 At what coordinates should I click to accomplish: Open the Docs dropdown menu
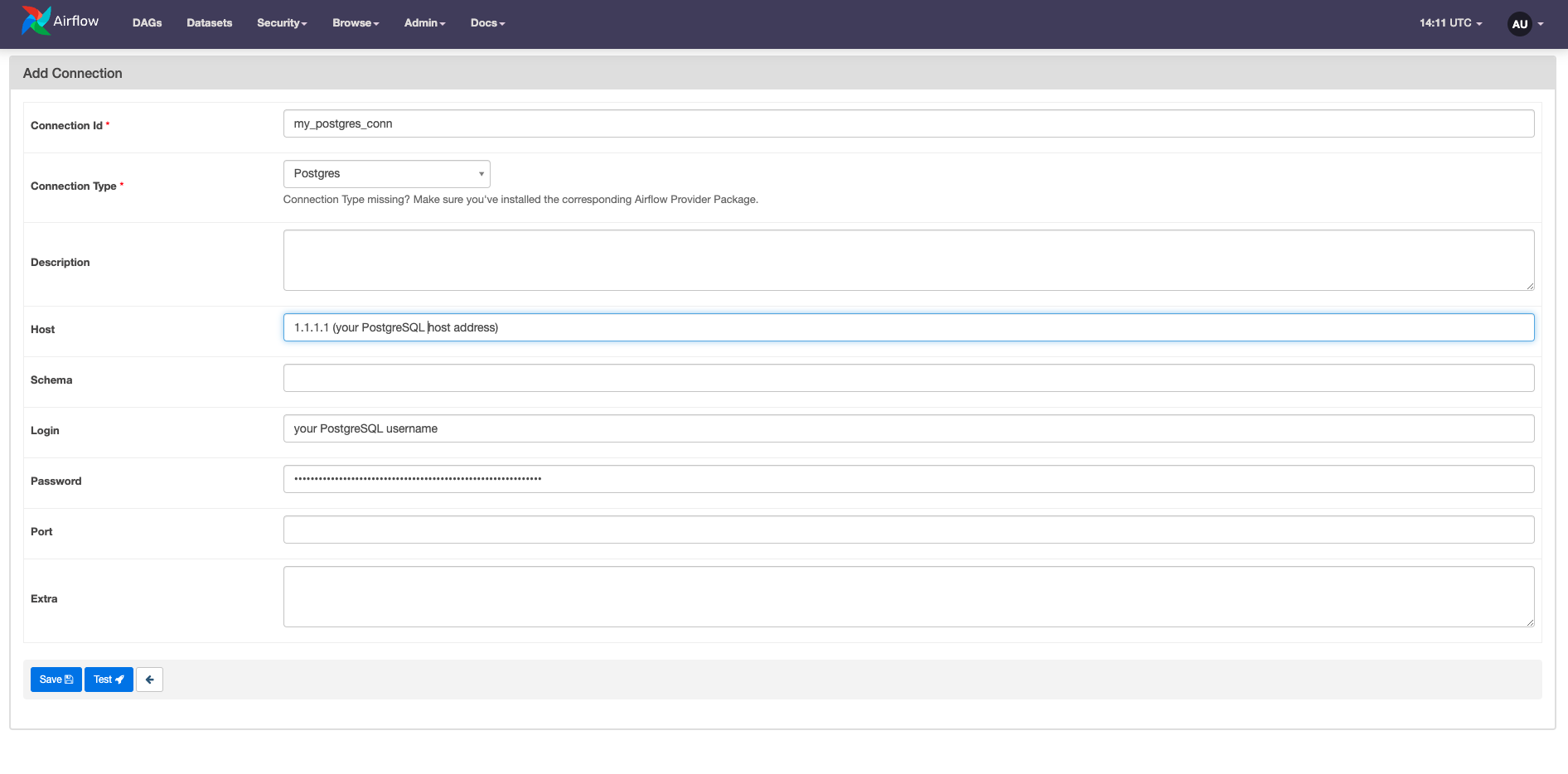click(487, 22)
